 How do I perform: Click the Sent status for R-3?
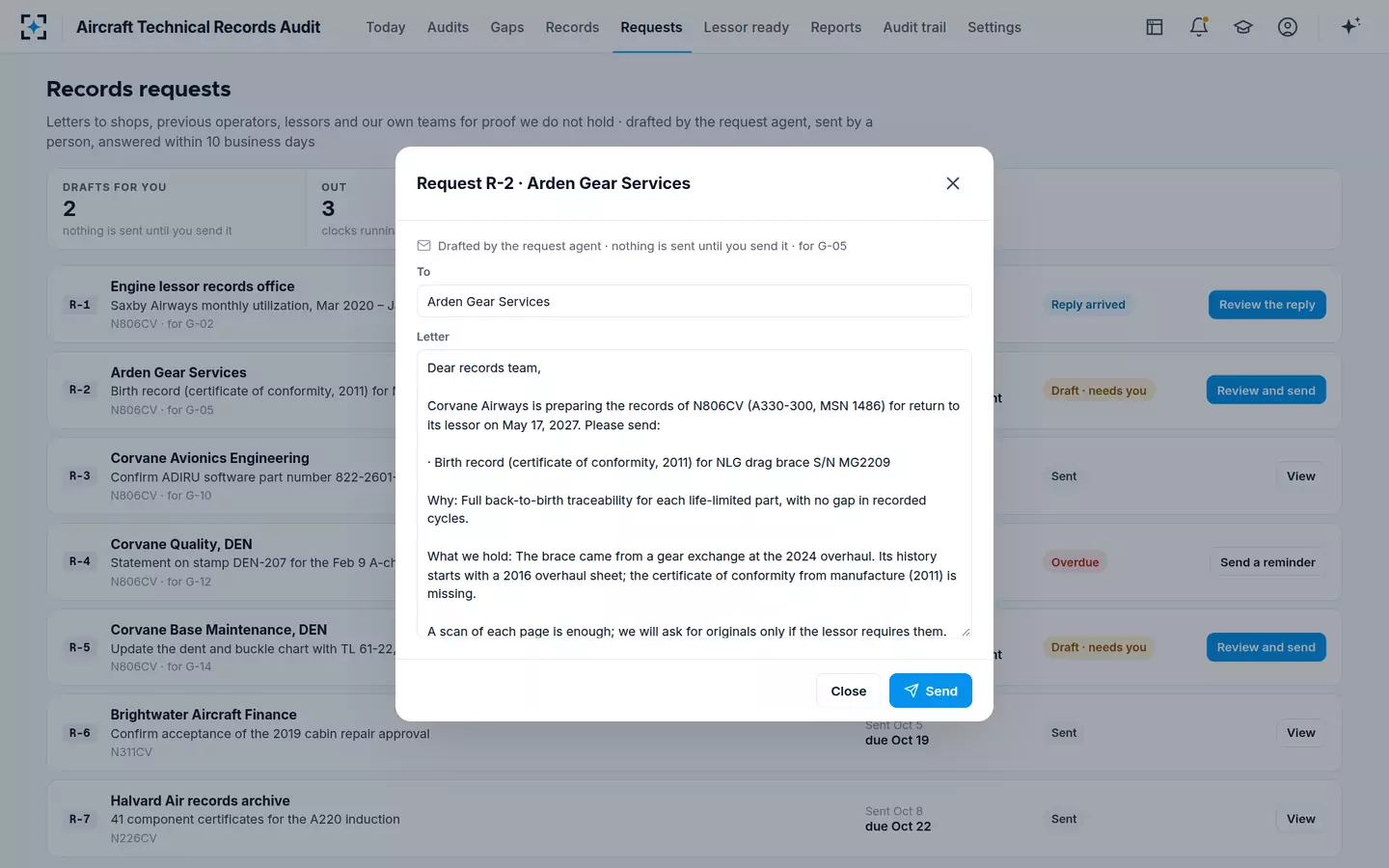[x=1064, y=476]
